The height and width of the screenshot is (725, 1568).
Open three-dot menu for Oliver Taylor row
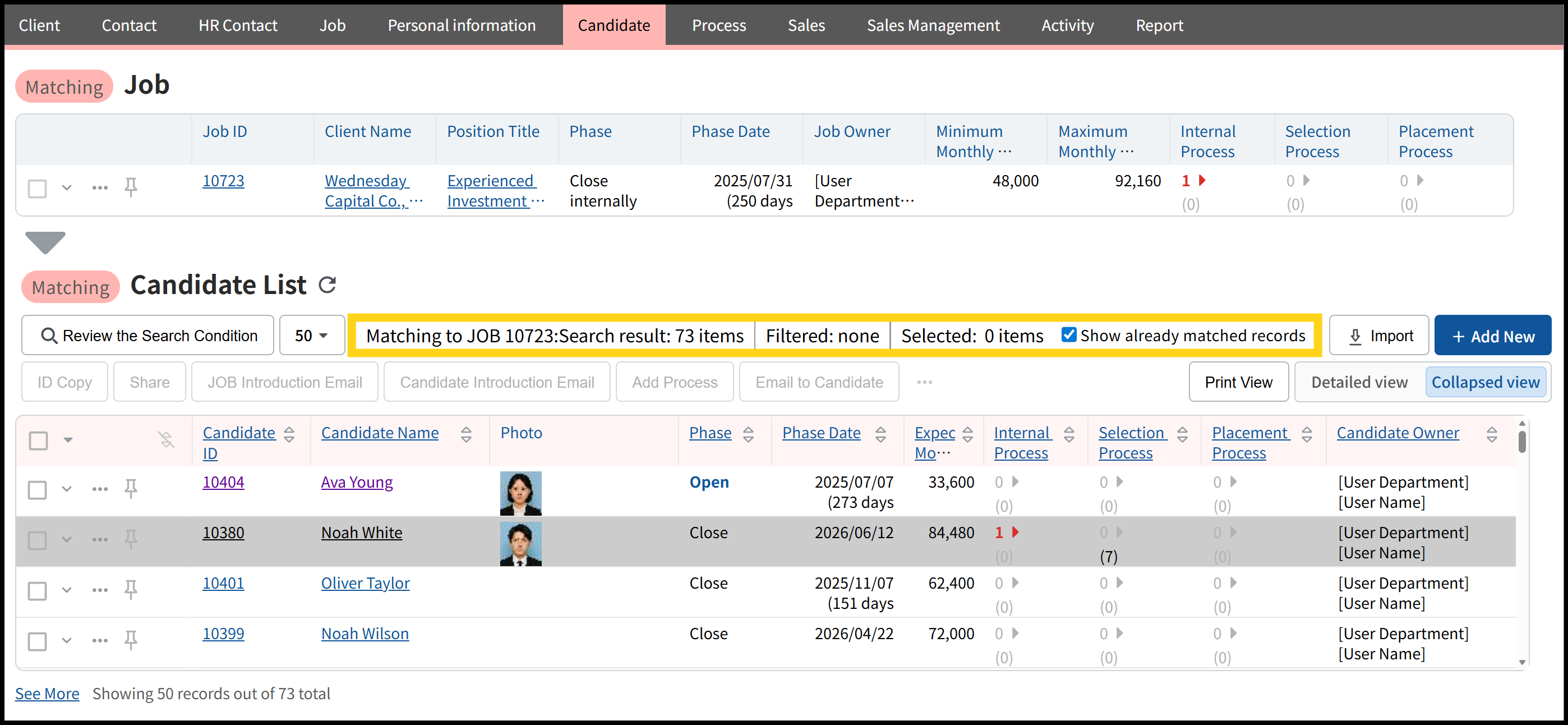click(x=100, y=589)
